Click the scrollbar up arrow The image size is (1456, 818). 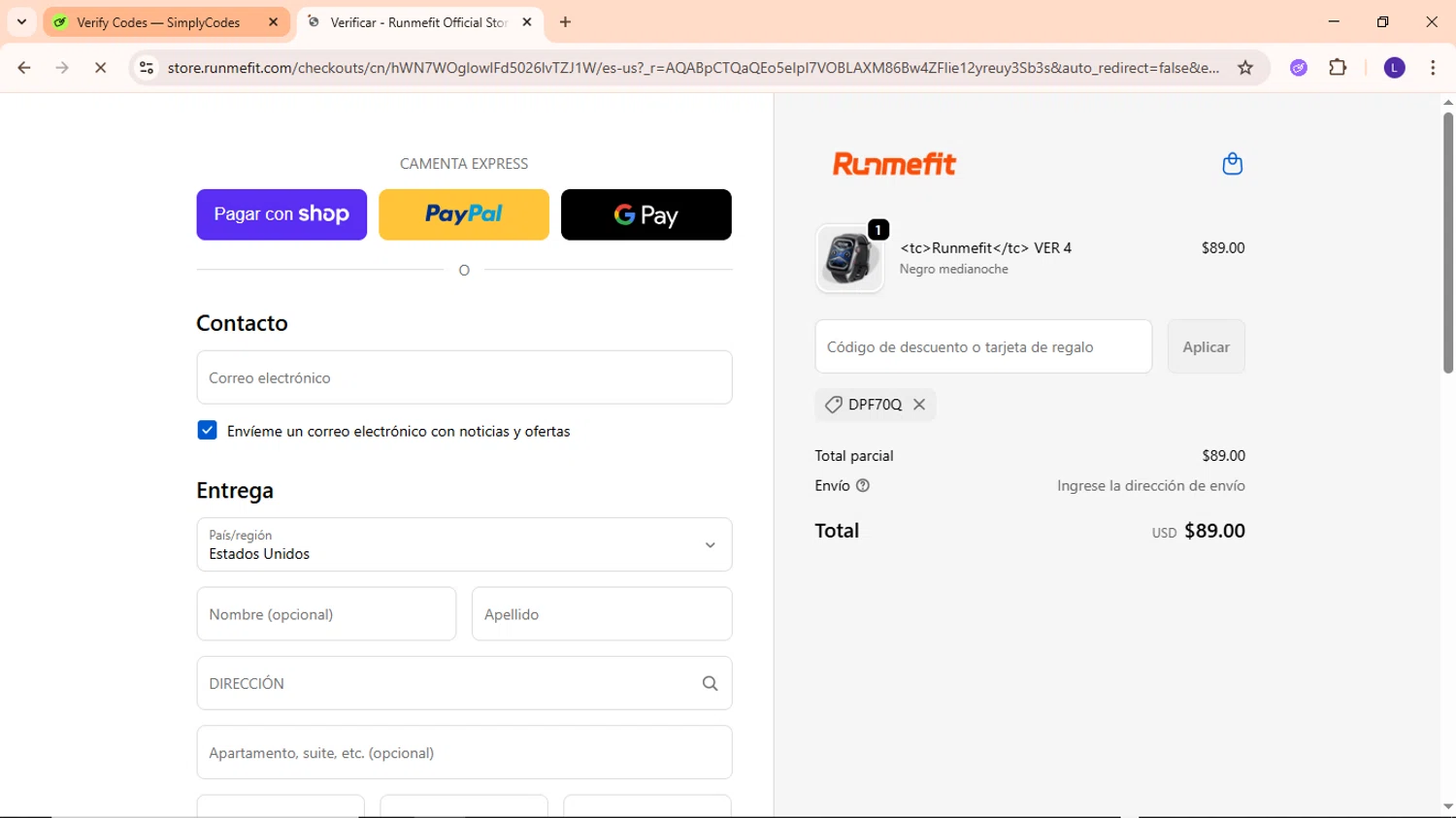[x=1447, y=102]
